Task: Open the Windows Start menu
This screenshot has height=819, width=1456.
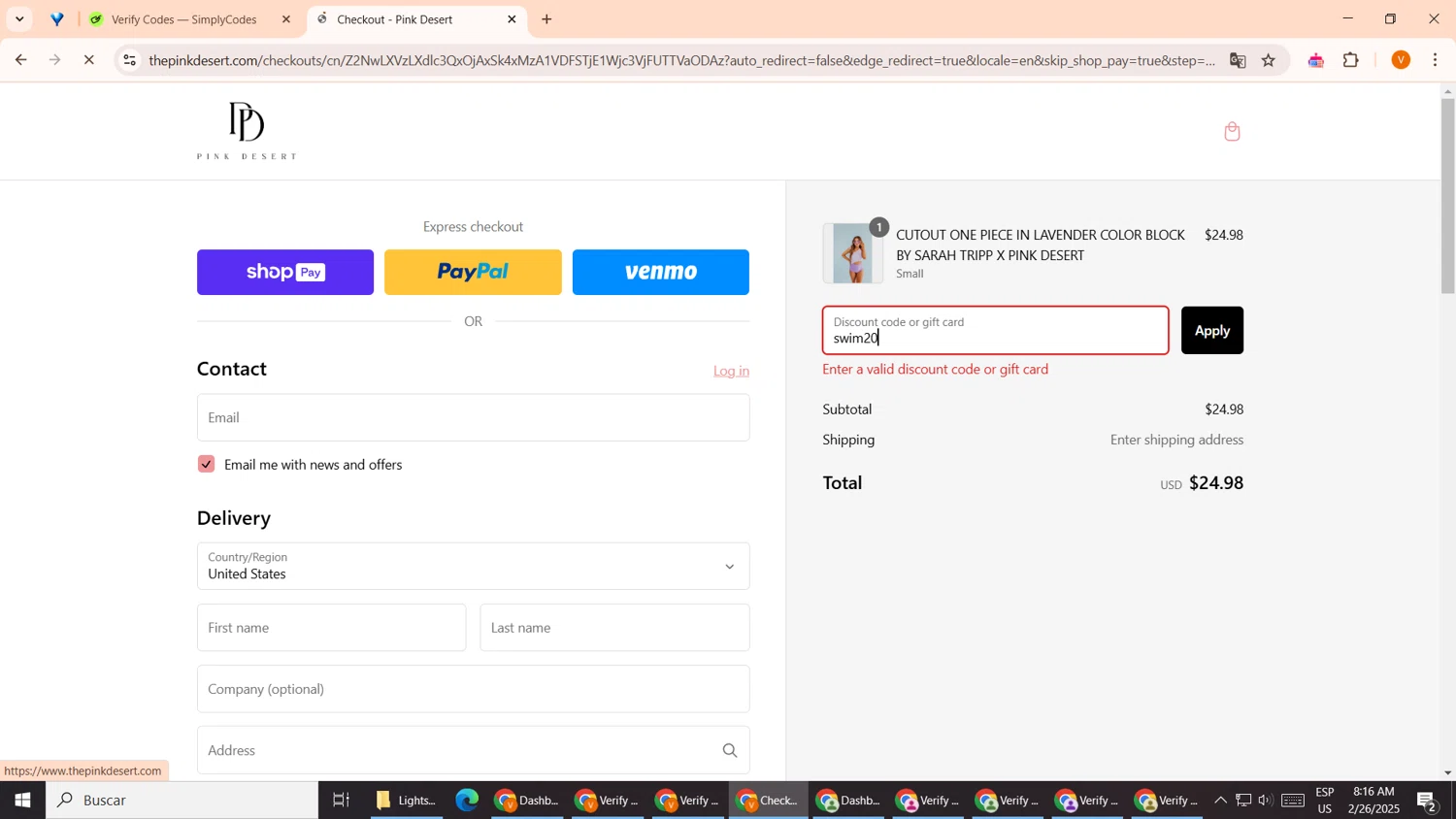Action: (x=22, y=801)
